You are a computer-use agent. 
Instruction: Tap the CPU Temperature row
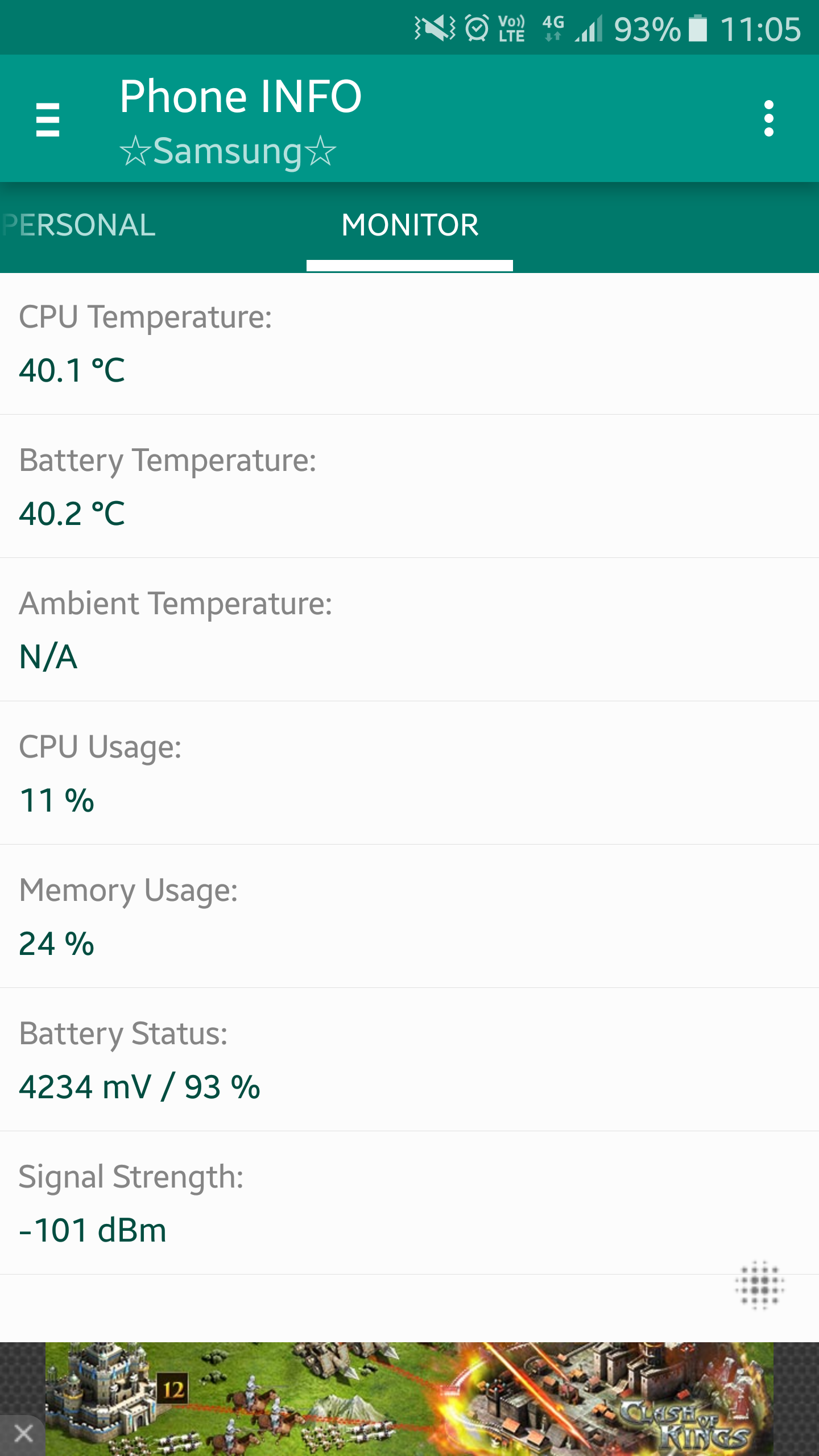point(409,344)
